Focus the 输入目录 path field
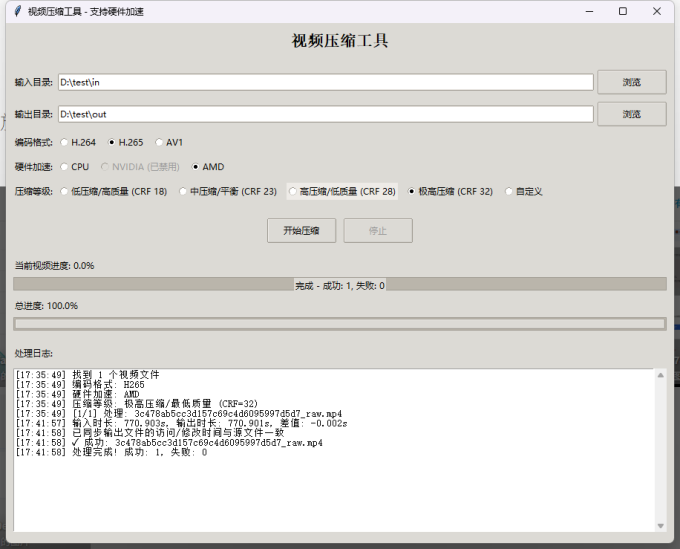 326,82
